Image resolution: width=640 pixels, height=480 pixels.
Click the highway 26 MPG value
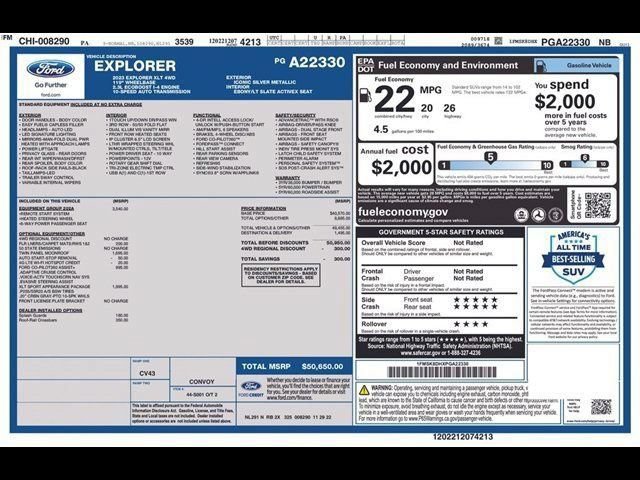pos(449,108)
